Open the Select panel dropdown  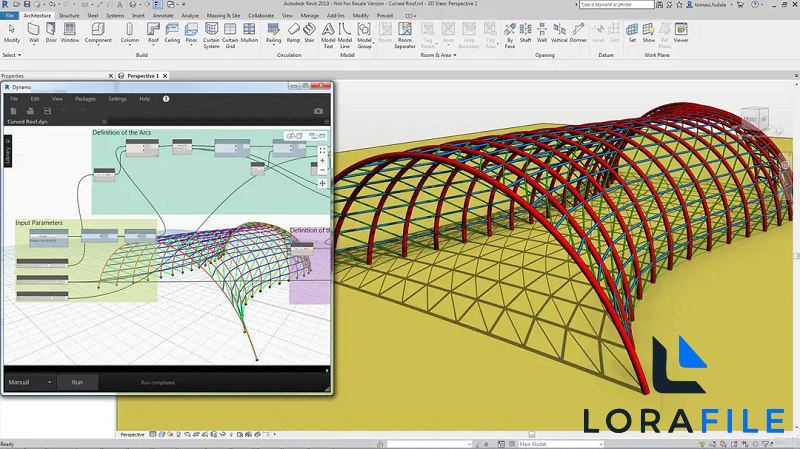12,55
